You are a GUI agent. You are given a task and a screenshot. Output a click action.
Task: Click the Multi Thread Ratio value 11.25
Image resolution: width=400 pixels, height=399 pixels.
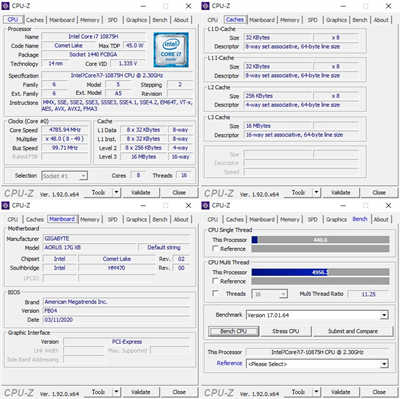(x=368, y=294)
